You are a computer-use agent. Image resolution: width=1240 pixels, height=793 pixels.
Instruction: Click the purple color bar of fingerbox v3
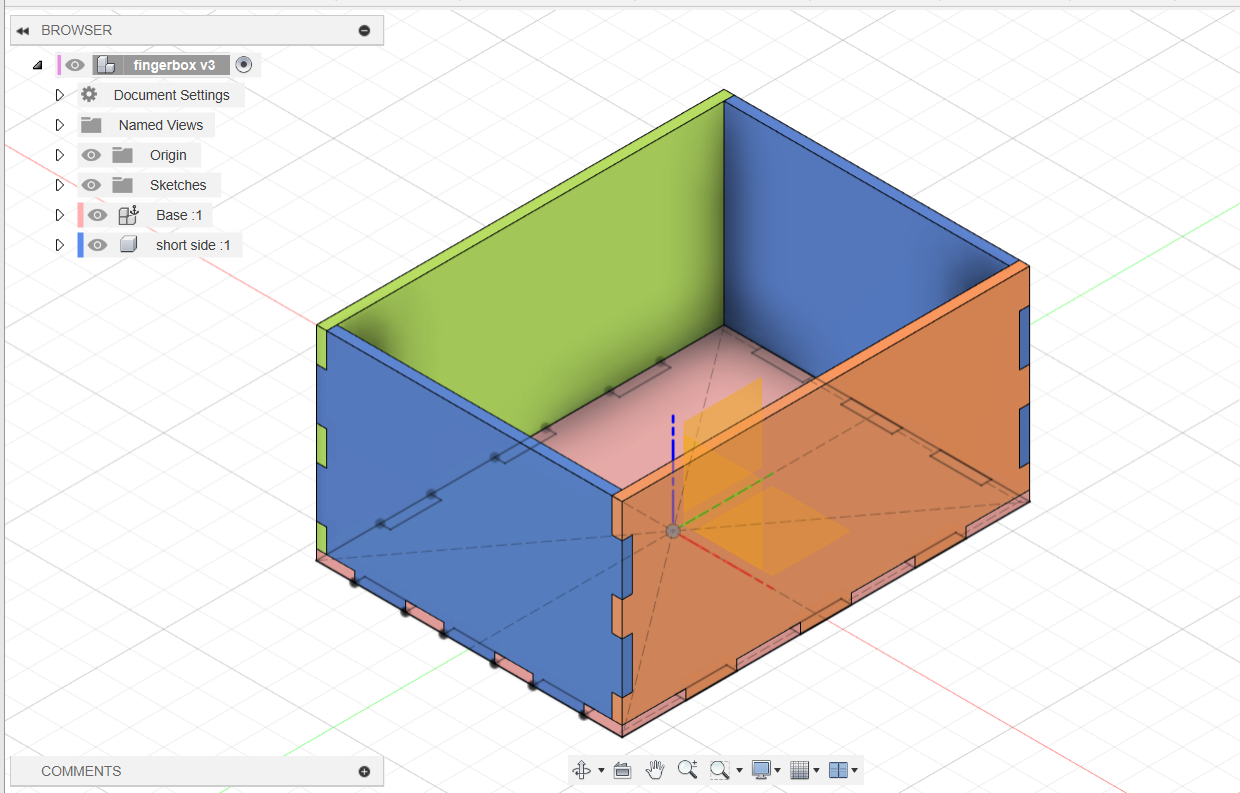click(x=59, y=65)
